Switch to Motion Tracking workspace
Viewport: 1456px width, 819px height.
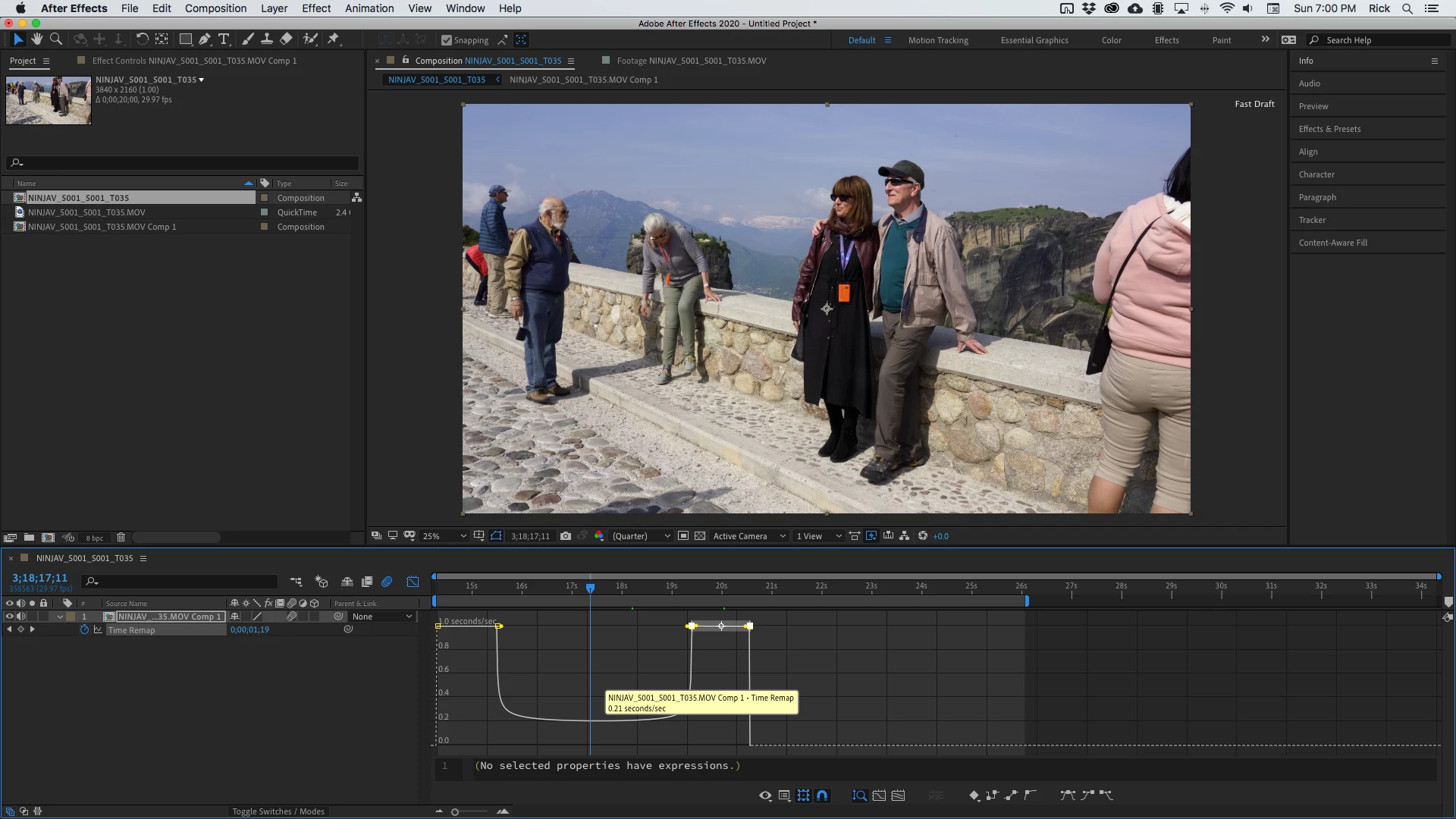point(938,40)
